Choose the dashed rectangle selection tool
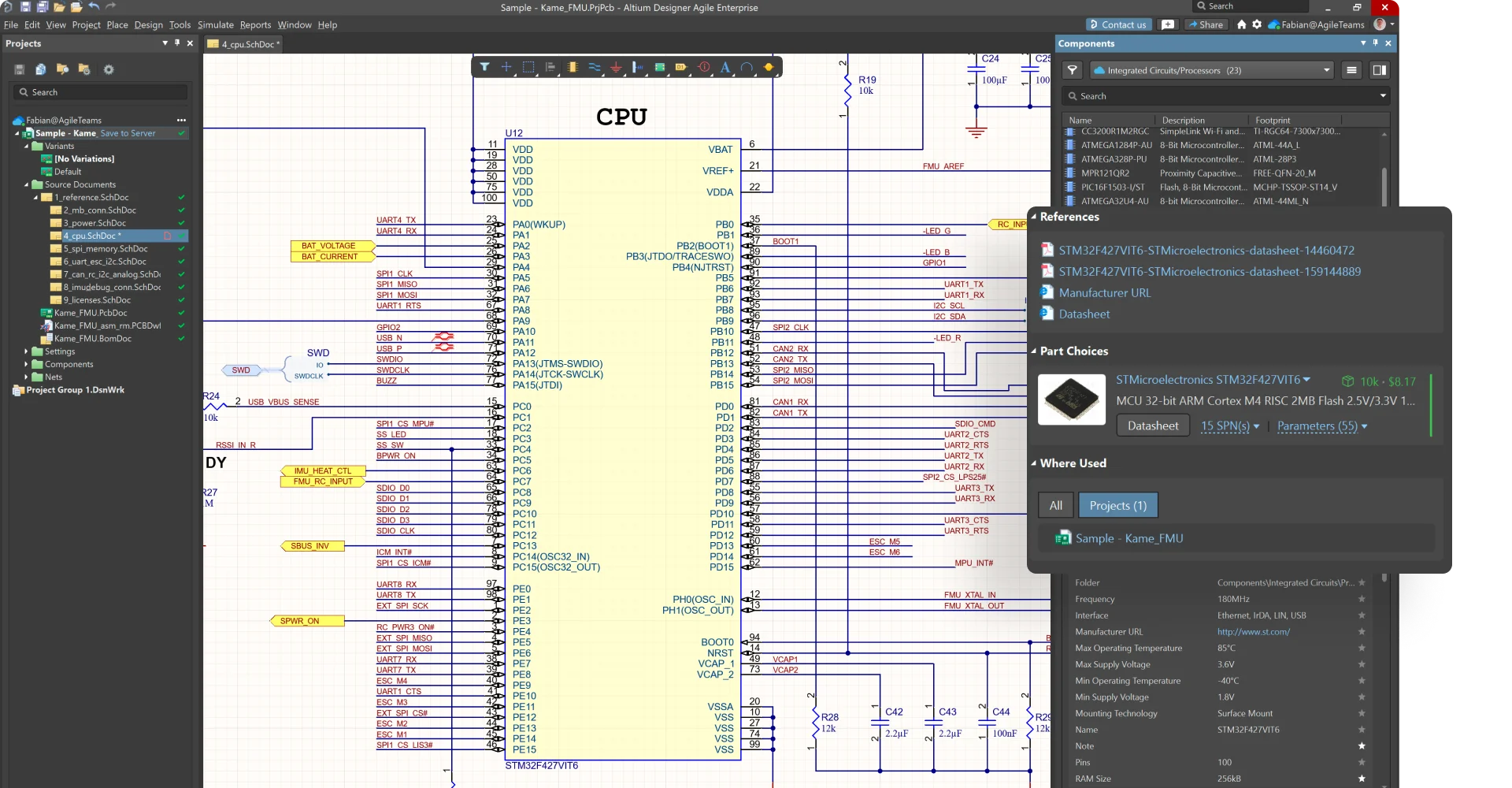The width and height of the screenshot is (1512, 788). coord(528,68)
